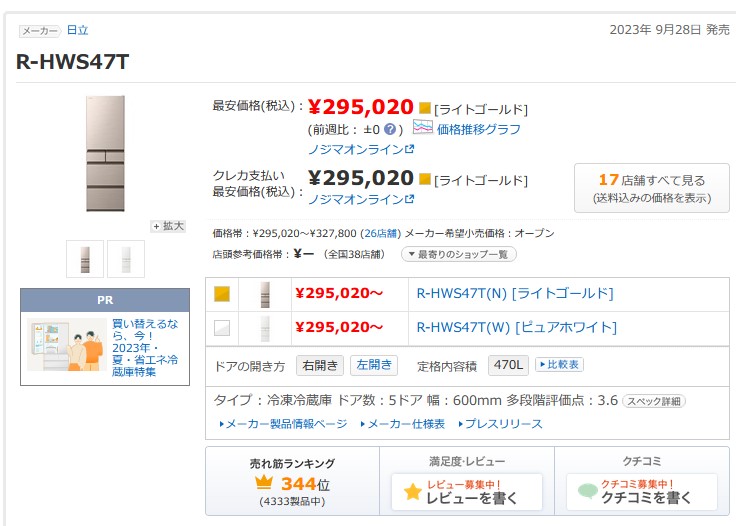This screenshot has width=736, height=526.
Task: Click 17店舗すべて見る button
Action: tap(651, 187)
